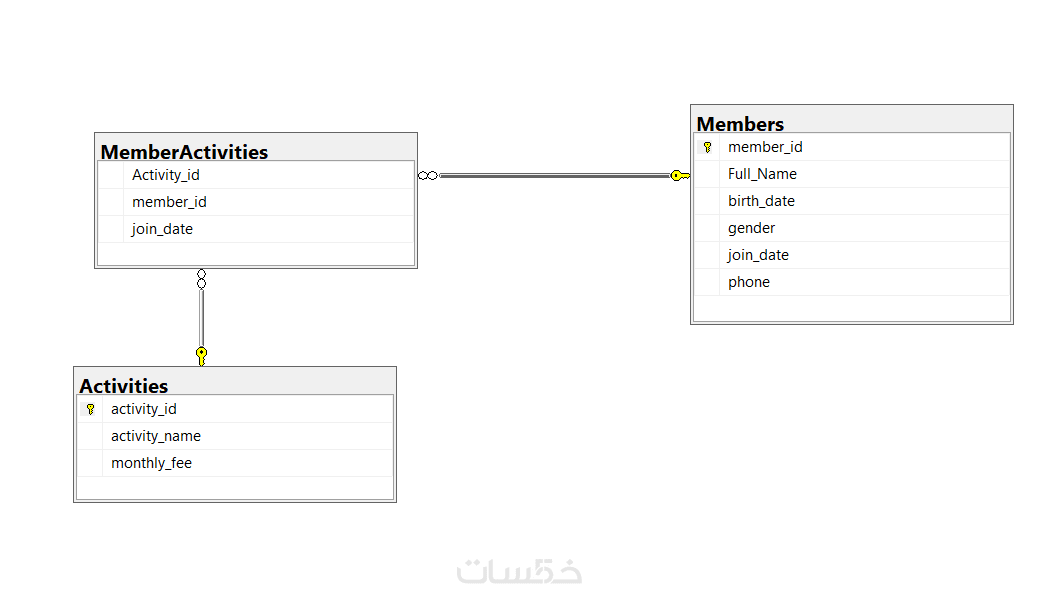Click the activity_name column row
1039x596 pixels.
(156, 436)
